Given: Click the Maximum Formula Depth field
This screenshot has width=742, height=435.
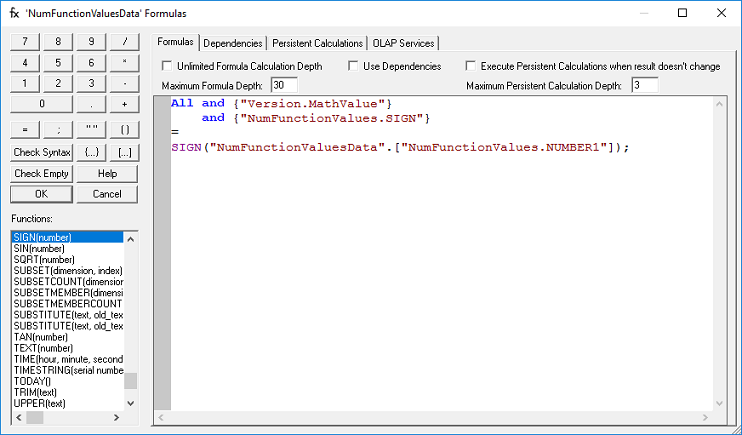Looking at the screenshot, I should (283, 85).
